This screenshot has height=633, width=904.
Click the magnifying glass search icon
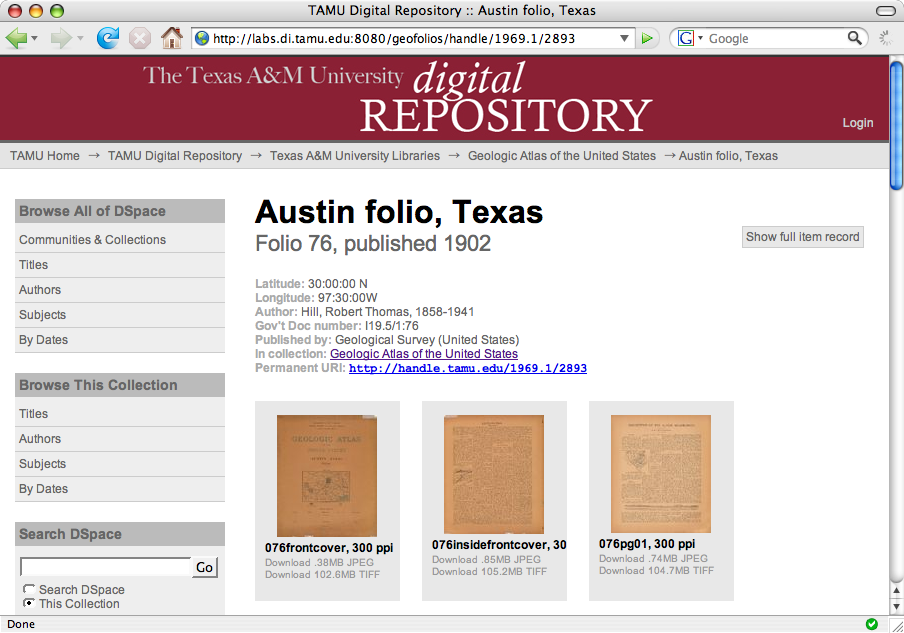(x=855, y=39)
